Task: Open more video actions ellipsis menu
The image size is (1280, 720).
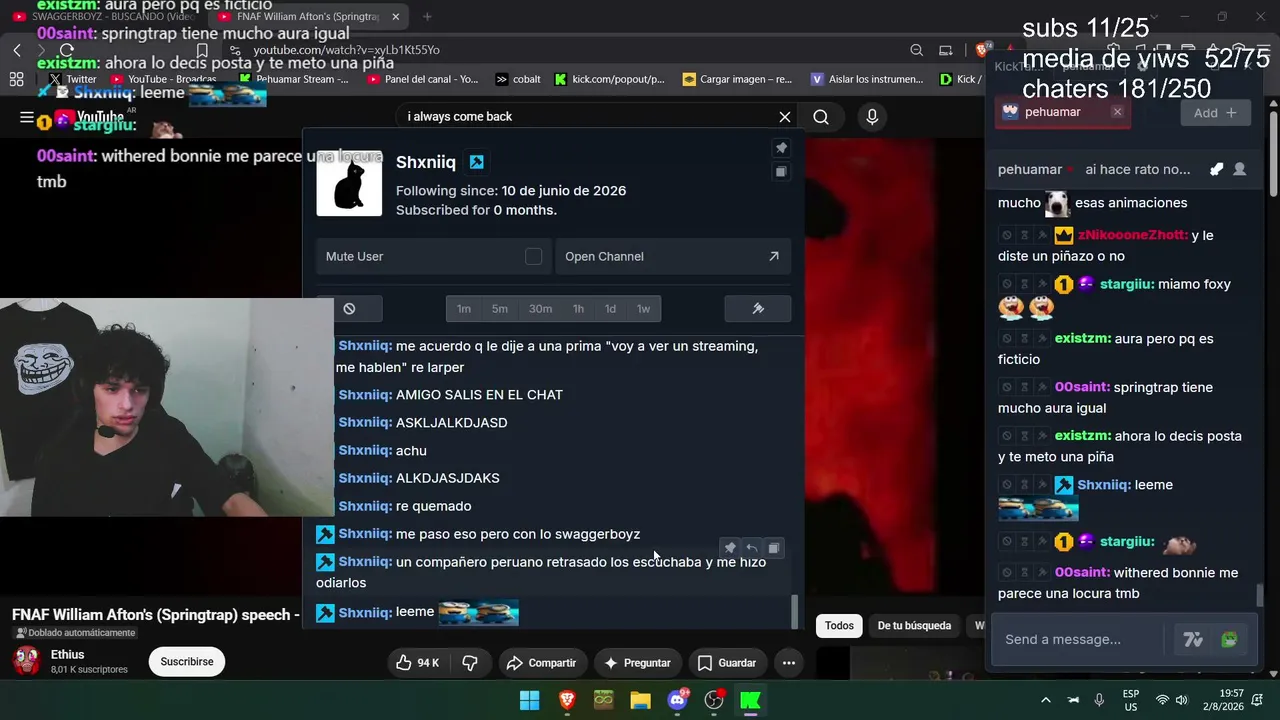Action: click(x=789, y=663)
